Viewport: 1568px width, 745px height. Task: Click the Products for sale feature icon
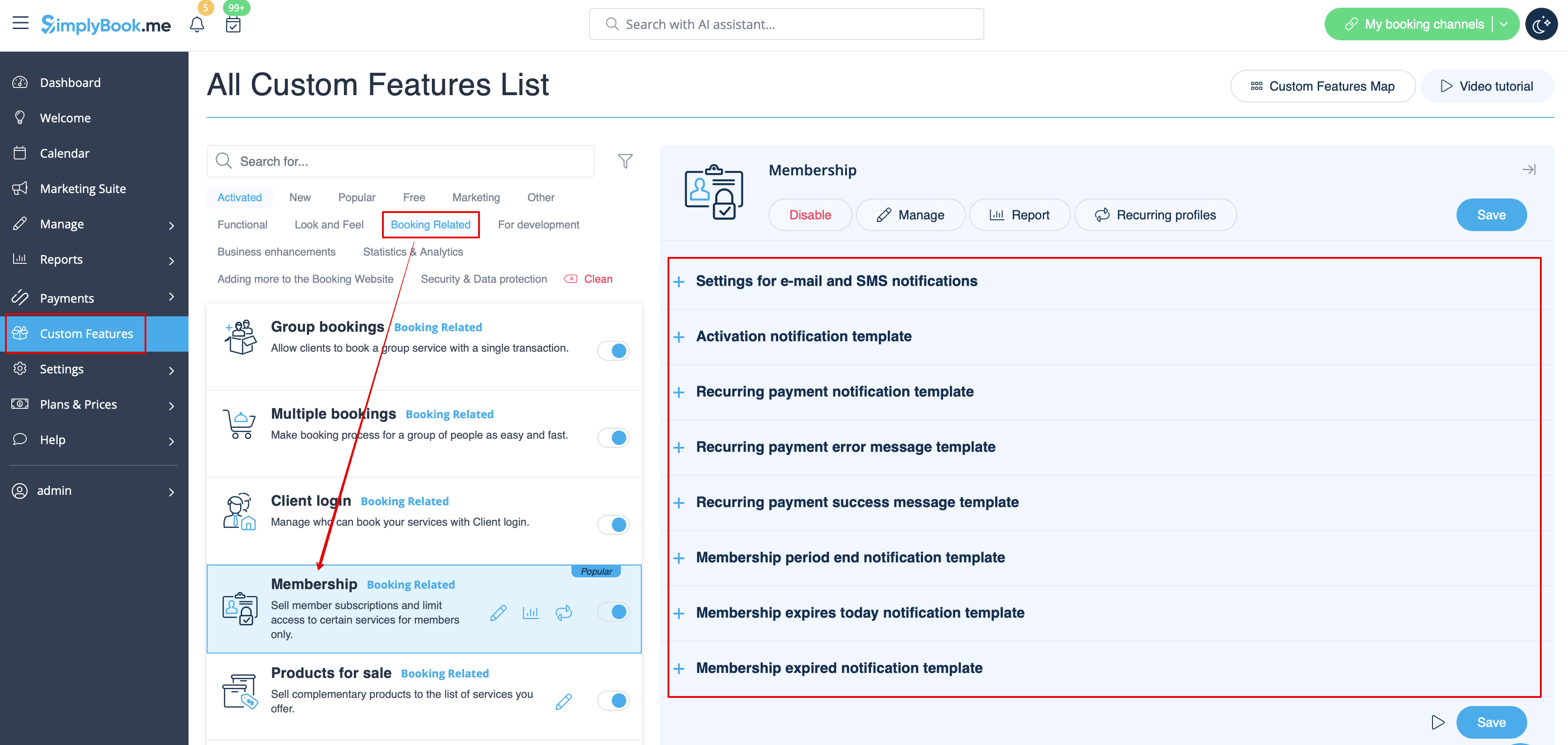(x=240, y=692)
